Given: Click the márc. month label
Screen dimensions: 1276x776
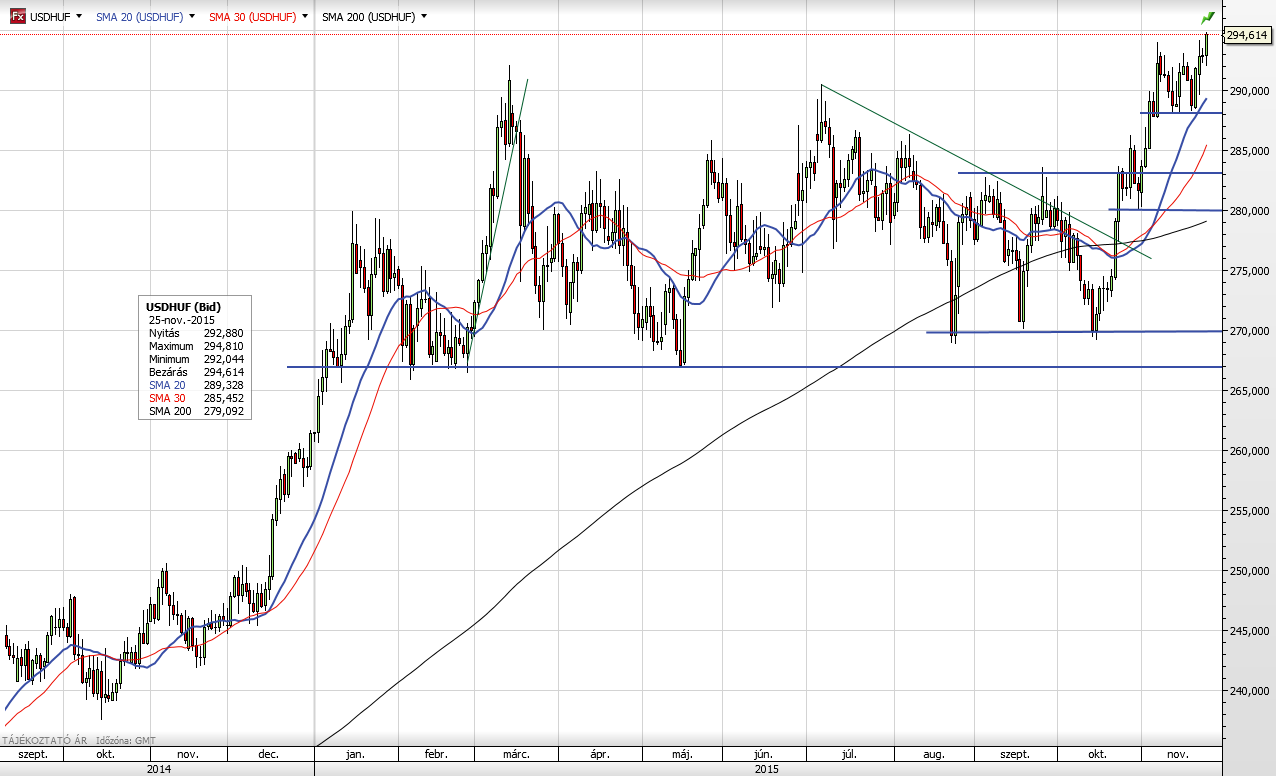Looking at the screenshot, I should coord(515,755).
